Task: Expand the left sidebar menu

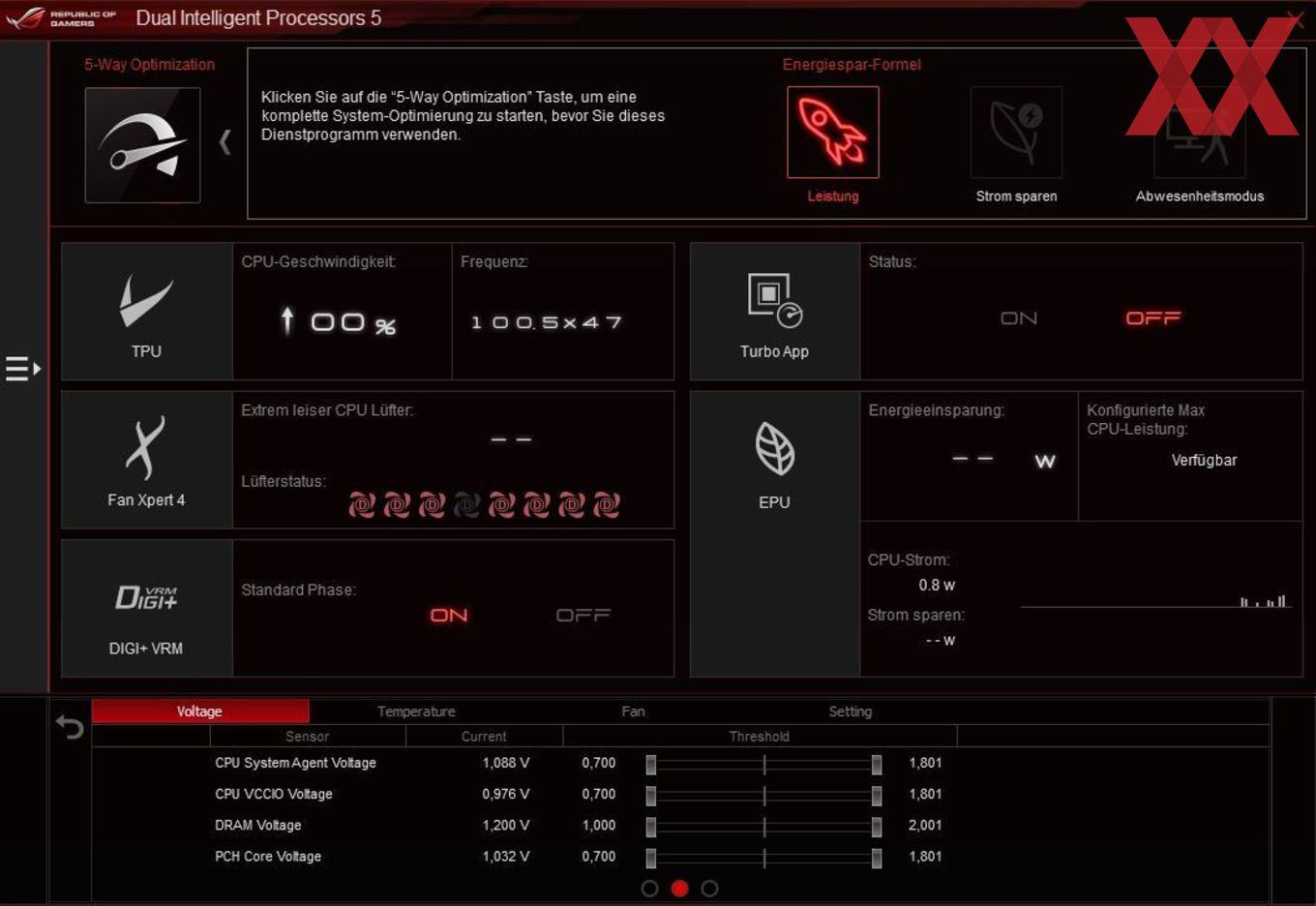Action: click(x=22, y=369)
